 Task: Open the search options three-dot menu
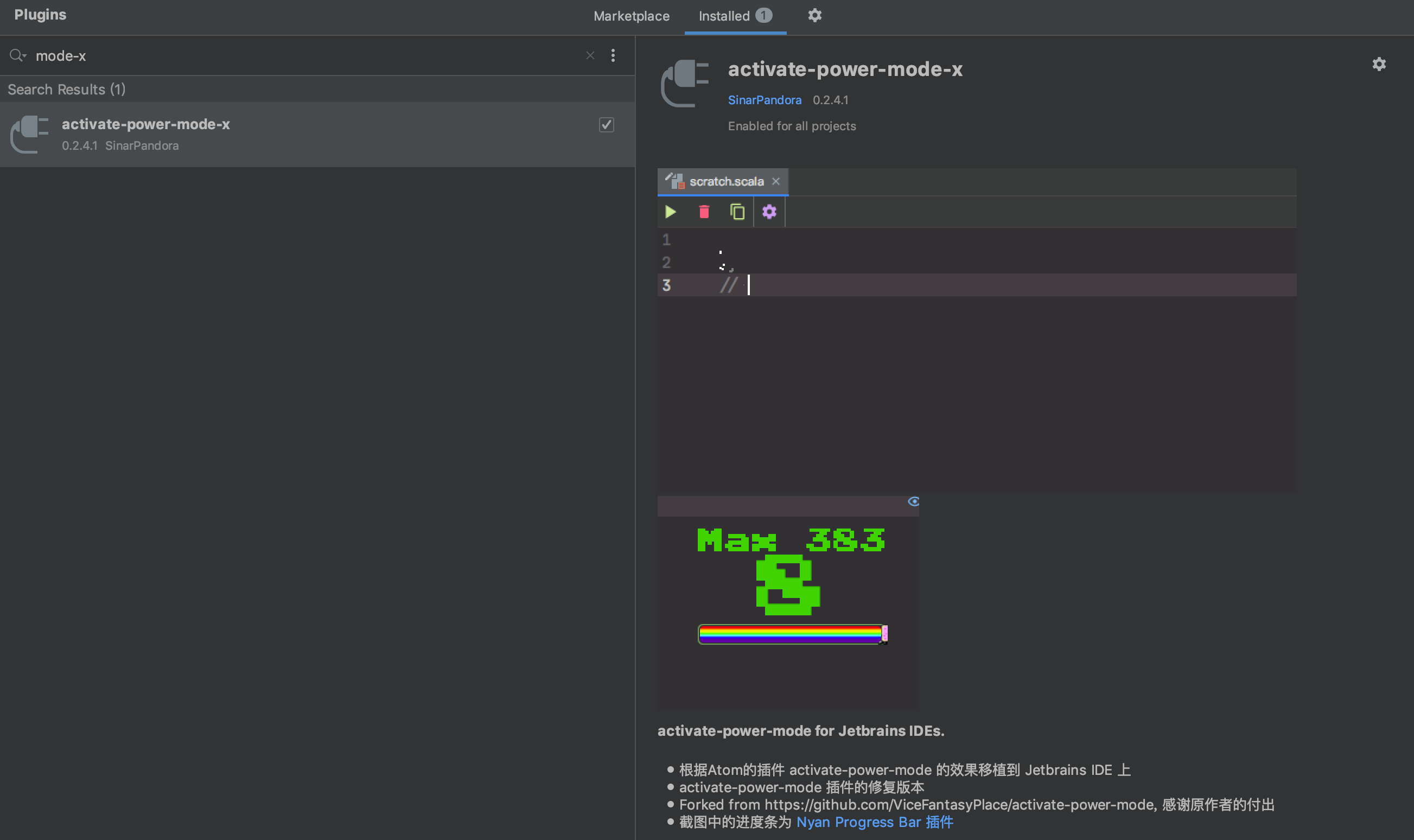tap(613, 55)
